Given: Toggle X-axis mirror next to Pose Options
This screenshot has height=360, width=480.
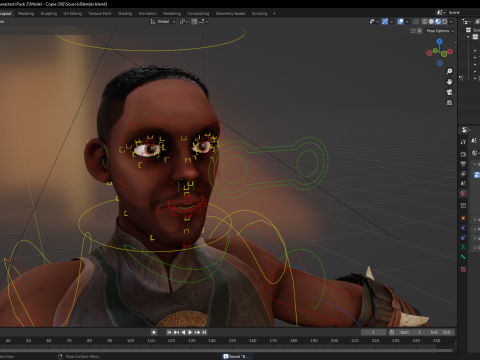Looking at the screenshot, I should 419,31.
